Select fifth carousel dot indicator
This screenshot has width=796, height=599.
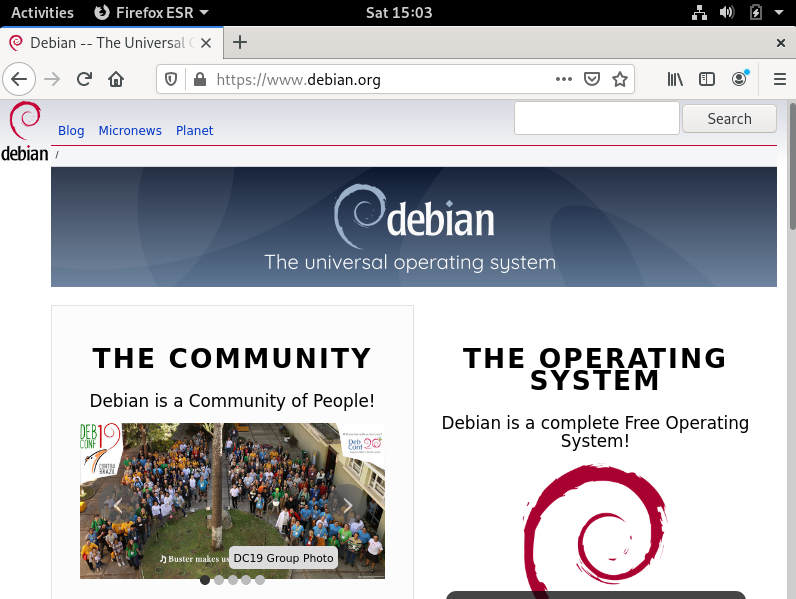260,580
